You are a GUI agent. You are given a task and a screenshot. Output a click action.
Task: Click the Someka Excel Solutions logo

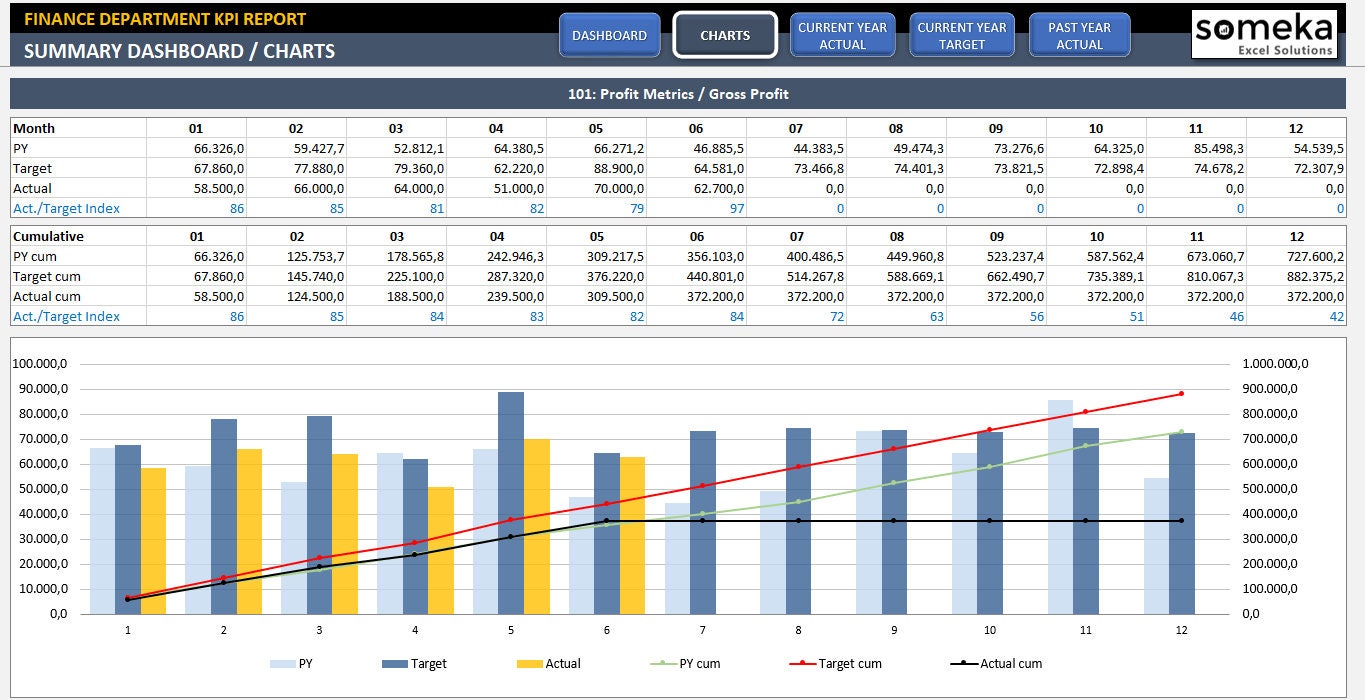pos(1262,33)
